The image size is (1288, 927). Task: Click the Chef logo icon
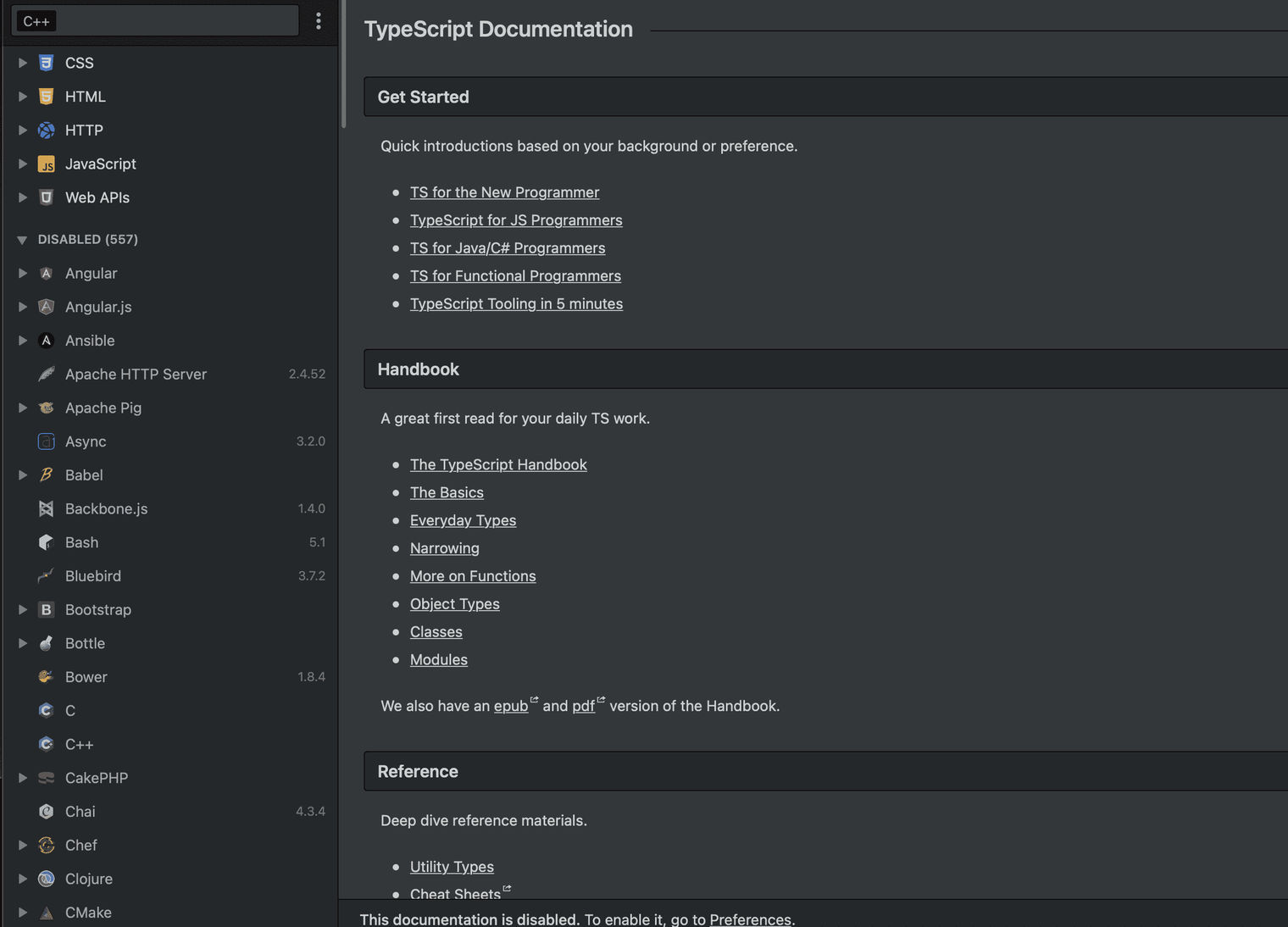click(x=47, y=845)
